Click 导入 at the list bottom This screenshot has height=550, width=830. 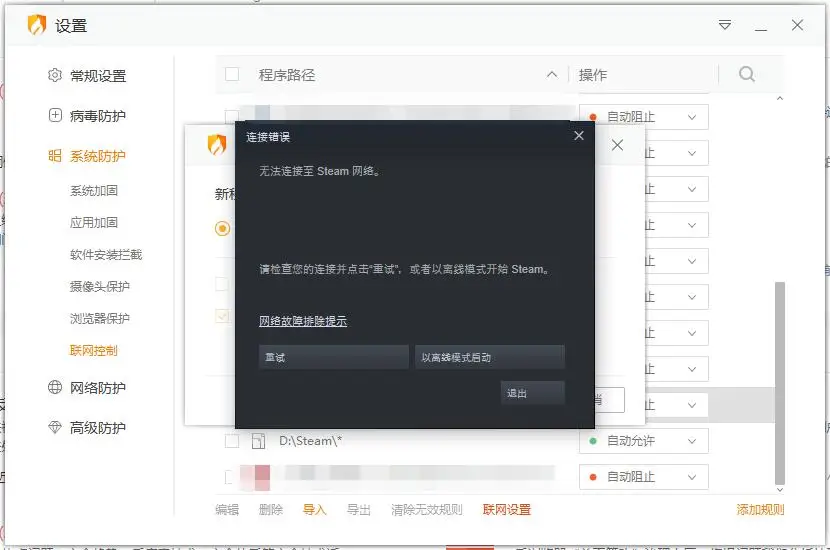pyautogui.click(x=314, y=509)
